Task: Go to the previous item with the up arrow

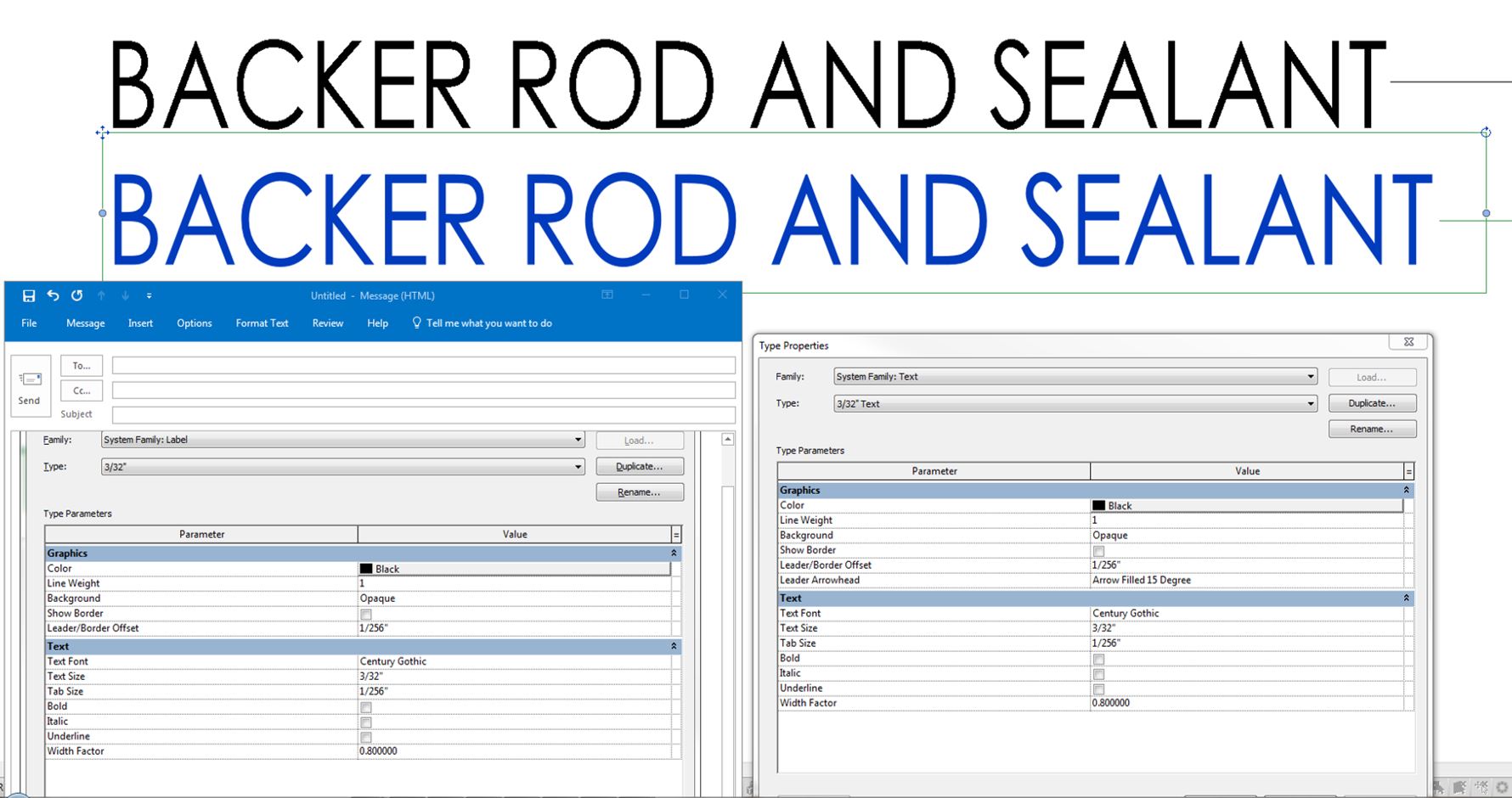Action: 101,295
